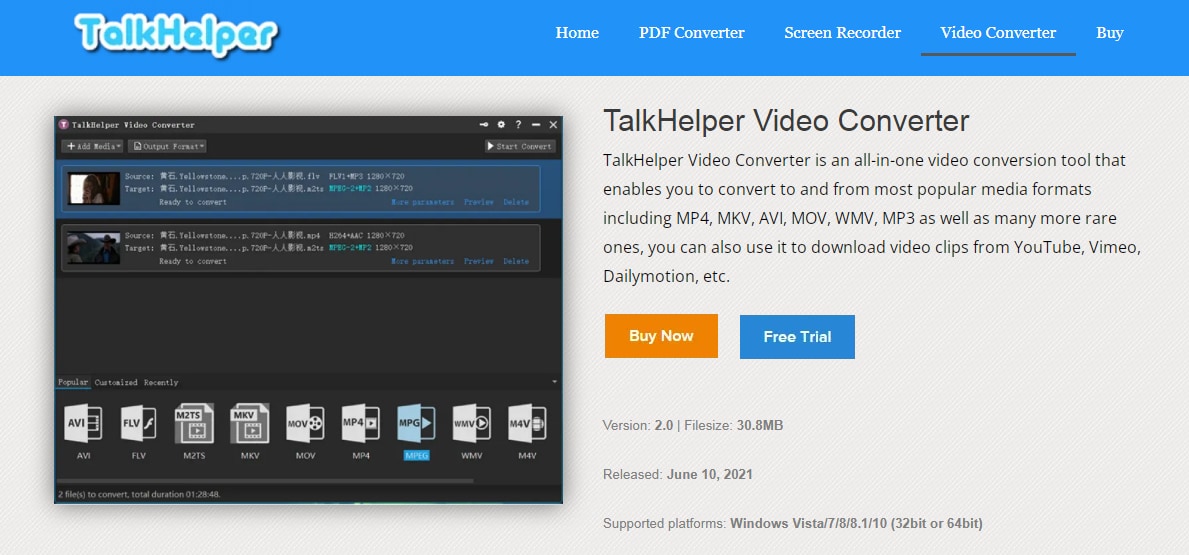Screen dimensions: 1189x555
Task: Click the Supported platforms text line
Action: pos(793,523)
